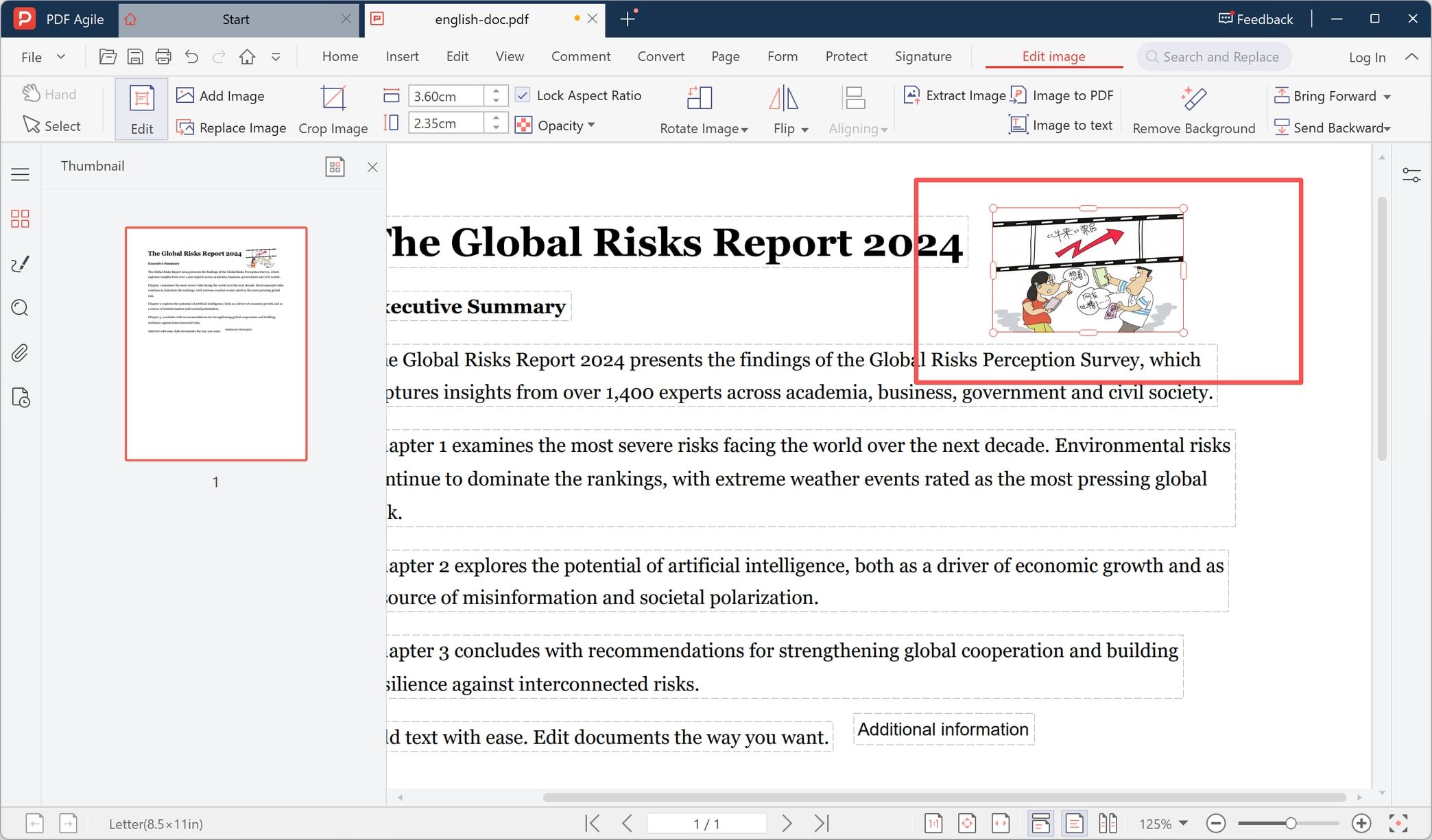Viewport: 1432px width, 840px height.
Task: Enable two-page view mode
Action: pos(1108,823)
